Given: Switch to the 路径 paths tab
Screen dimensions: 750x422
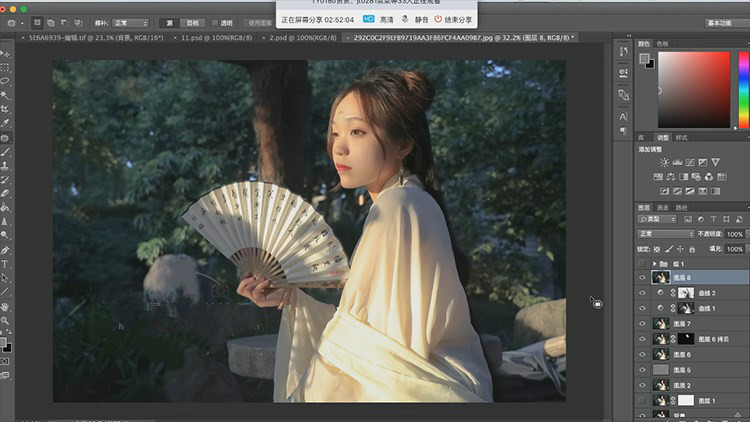Looking at the screenshot, I should [x=682, y=208].
